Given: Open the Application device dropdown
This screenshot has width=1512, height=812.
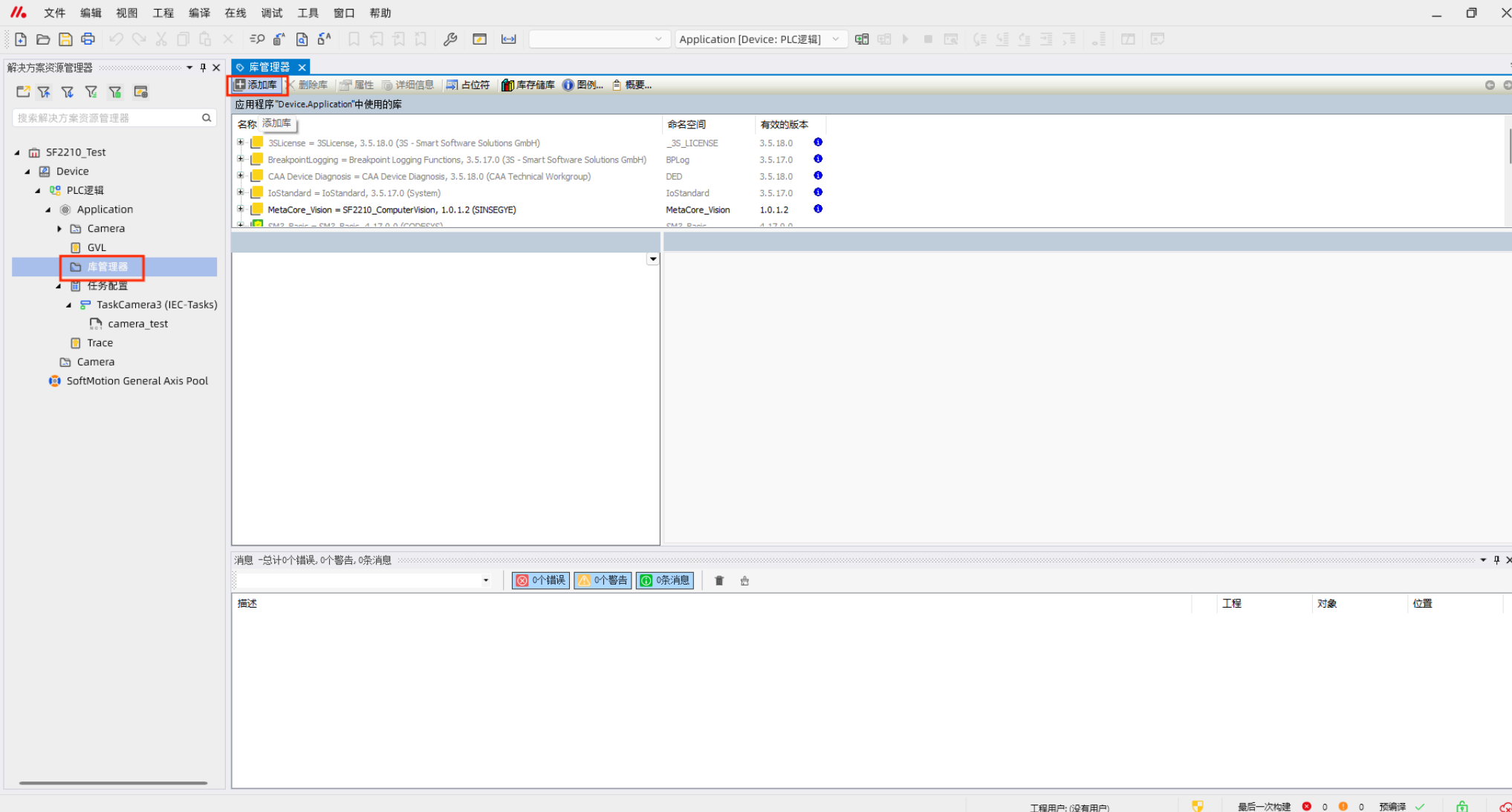Looking at the screenshot, I should click(836, 39).
